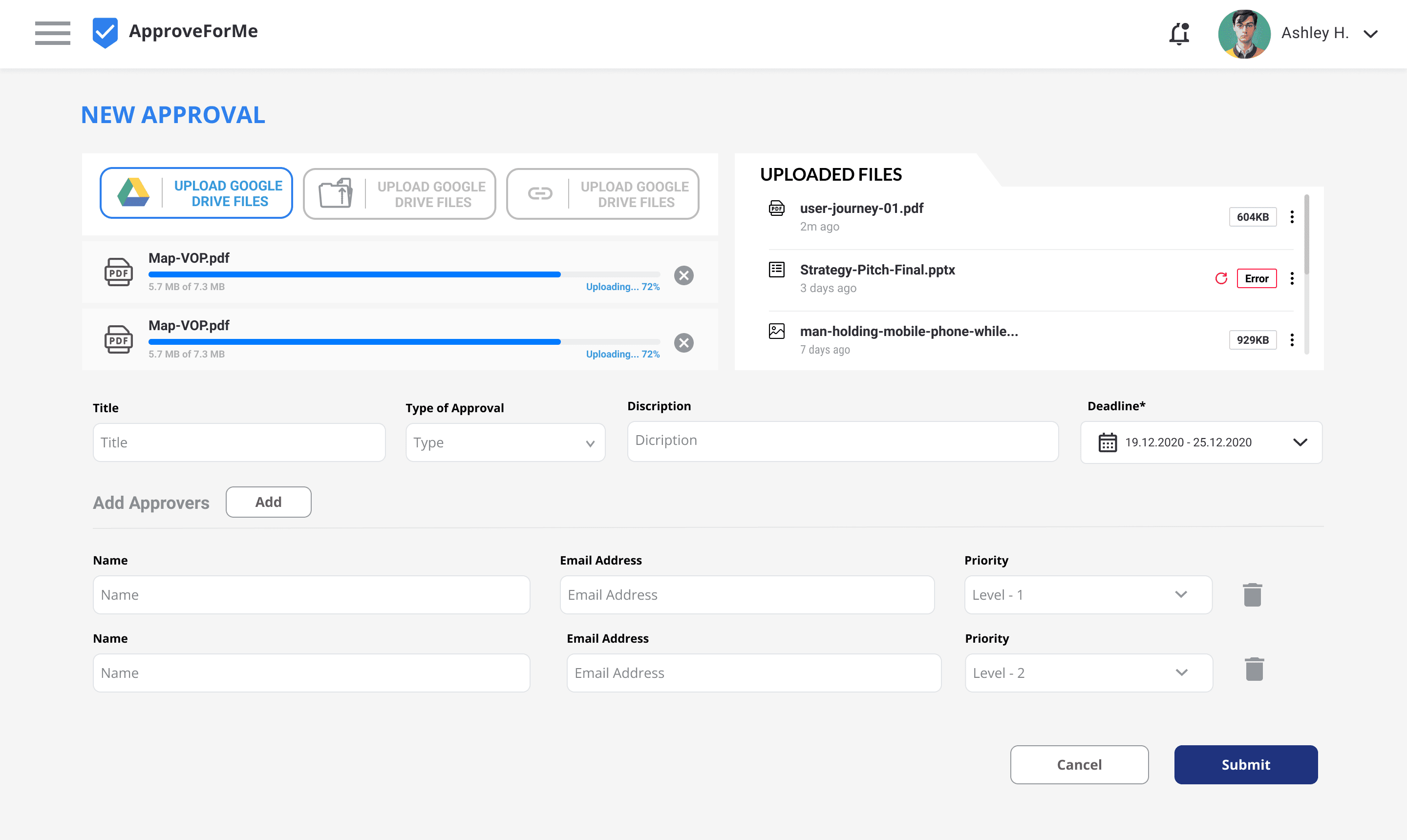This screenshot has width=1407, height=840.
Task: Delete the Level - 2 approver row
Action: coord(1254,670)
